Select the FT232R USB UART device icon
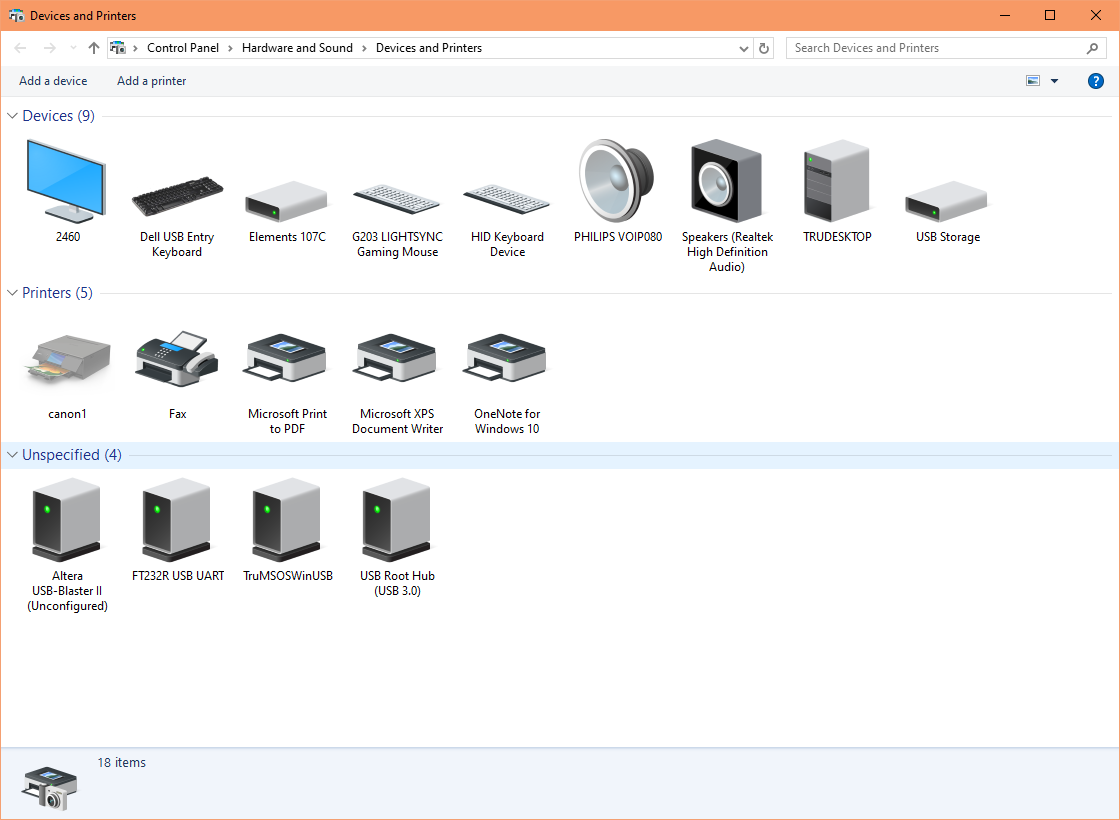This screenshot has height=820, width=1120. pos(177,519)
